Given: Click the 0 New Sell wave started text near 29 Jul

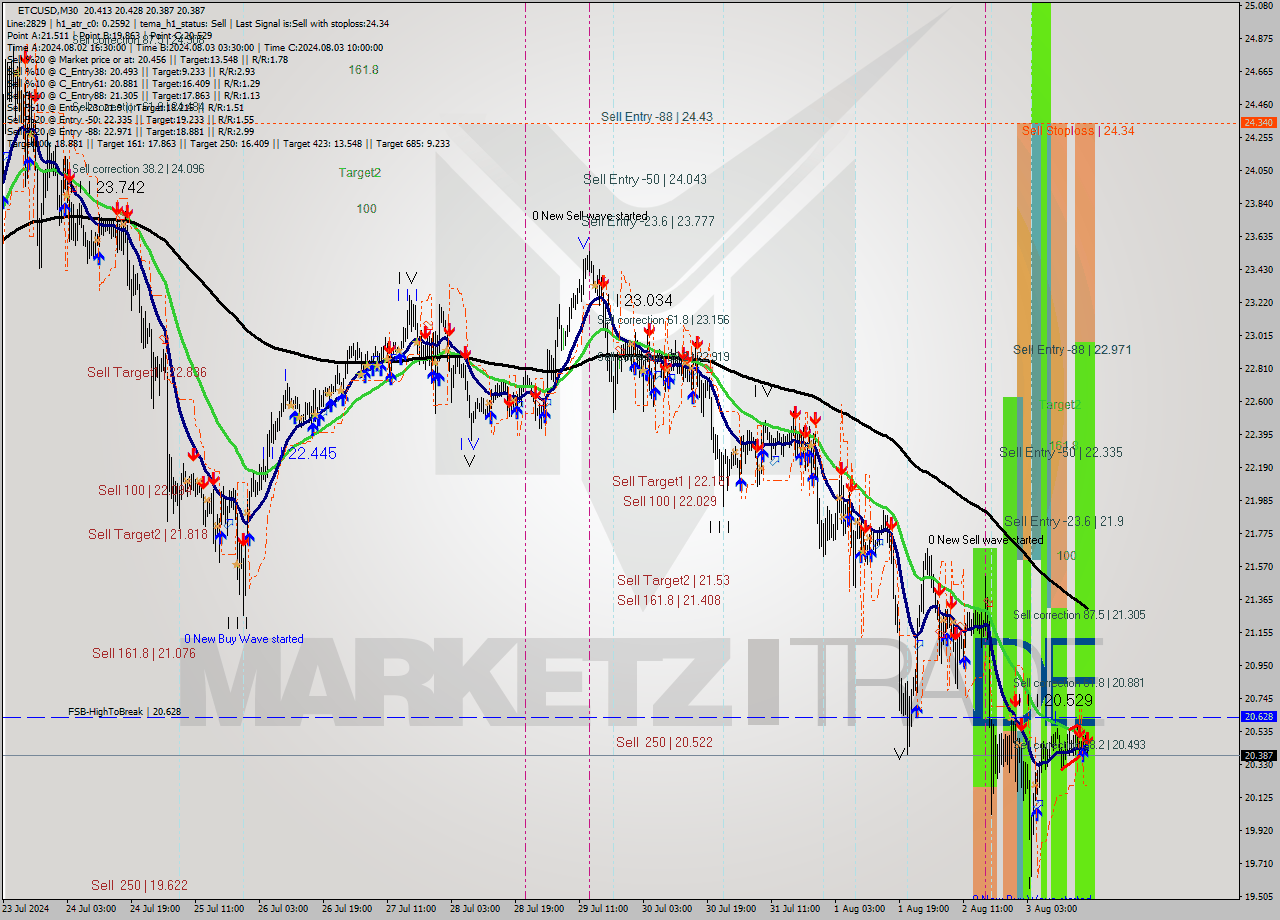Looking at the screenshot, I should (x=589, y=216).
